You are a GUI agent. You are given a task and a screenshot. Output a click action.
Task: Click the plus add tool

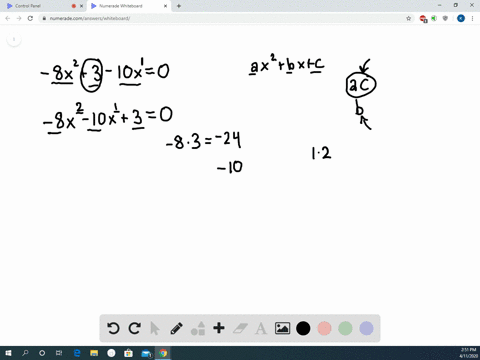(219, 328)
